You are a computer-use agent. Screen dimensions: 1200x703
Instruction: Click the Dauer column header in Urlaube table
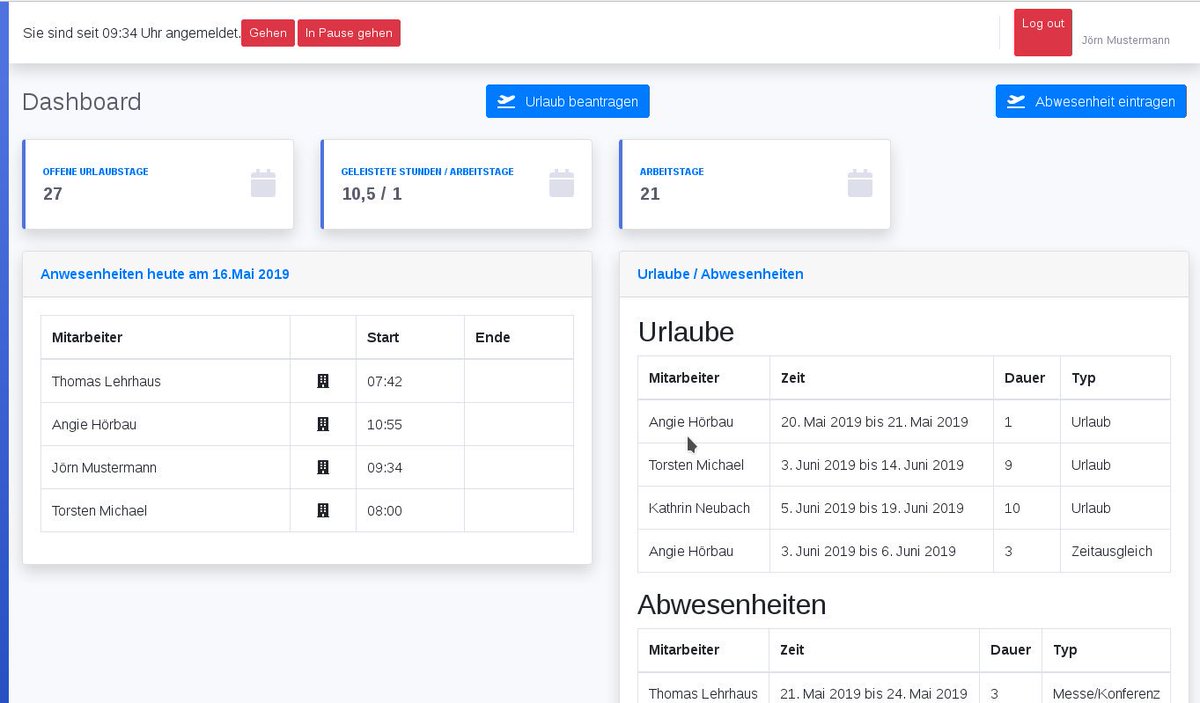[x=1025, y=378]
